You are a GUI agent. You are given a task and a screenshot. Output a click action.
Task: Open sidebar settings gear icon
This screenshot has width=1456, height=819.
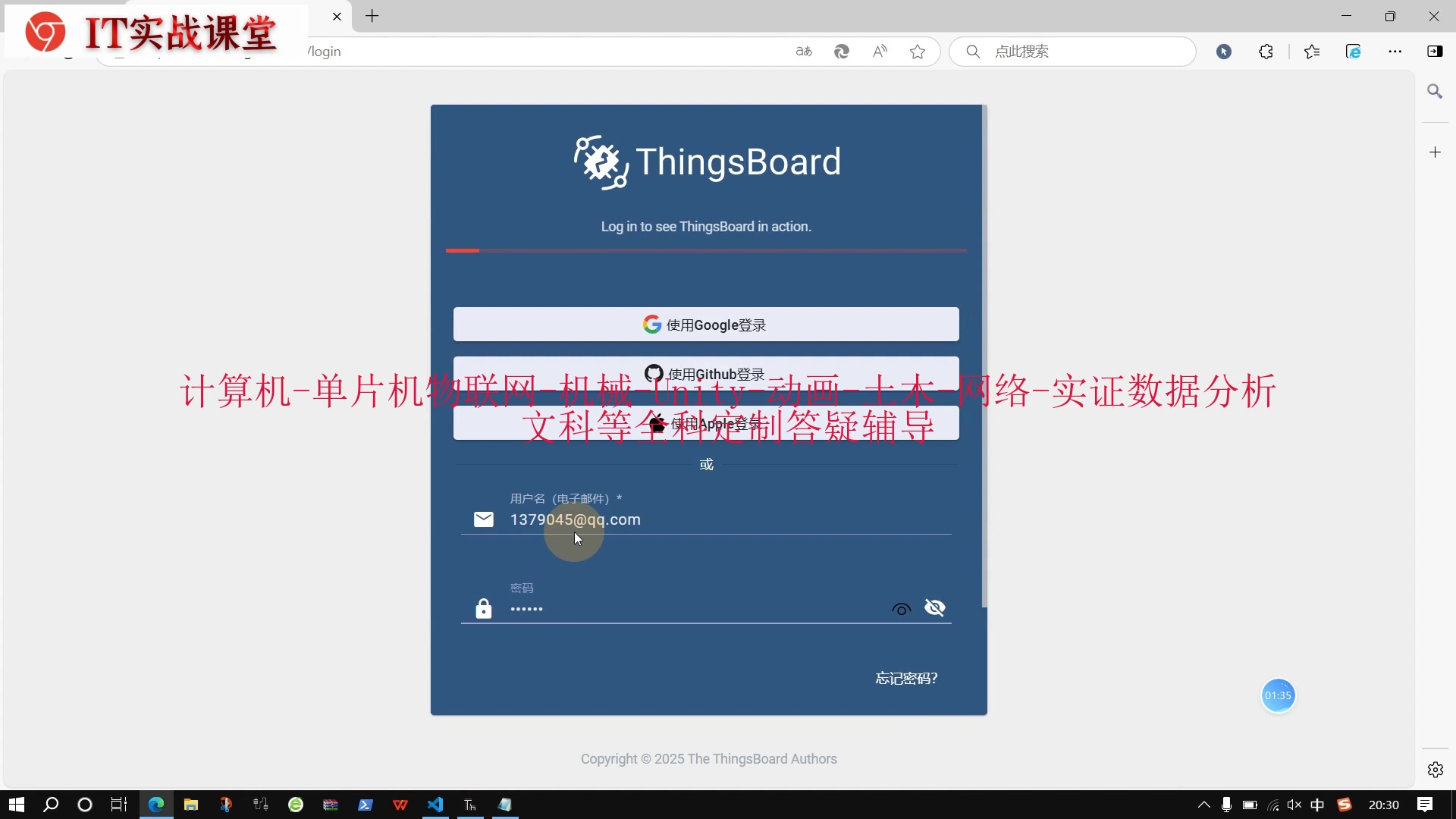(1435, 770)
